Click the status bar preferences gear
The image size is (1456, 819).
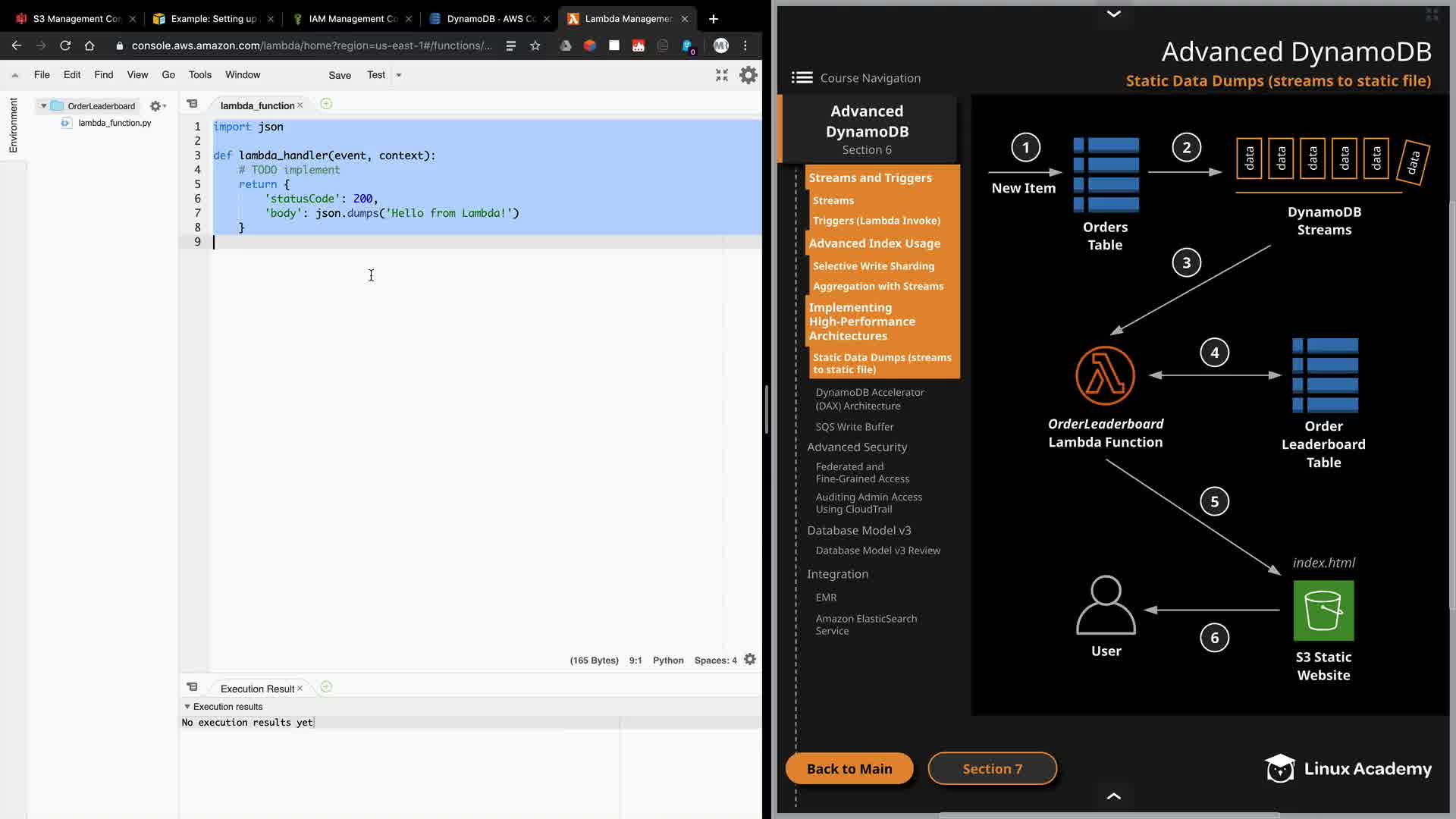(750, 660)
